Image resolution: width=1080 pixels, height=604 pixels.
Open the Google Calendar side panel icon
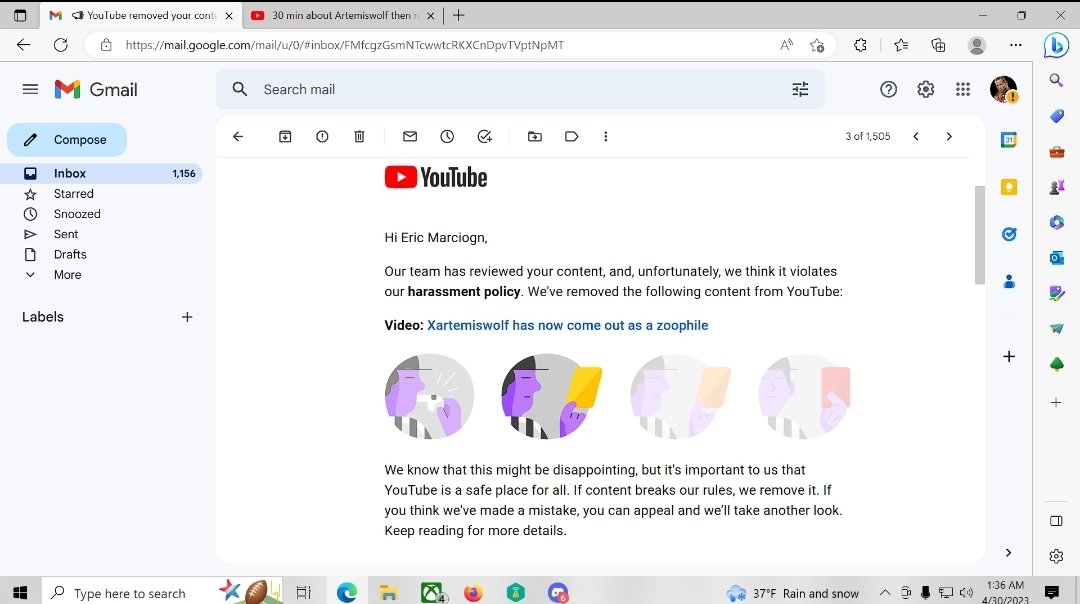(x=1009, y=140)
